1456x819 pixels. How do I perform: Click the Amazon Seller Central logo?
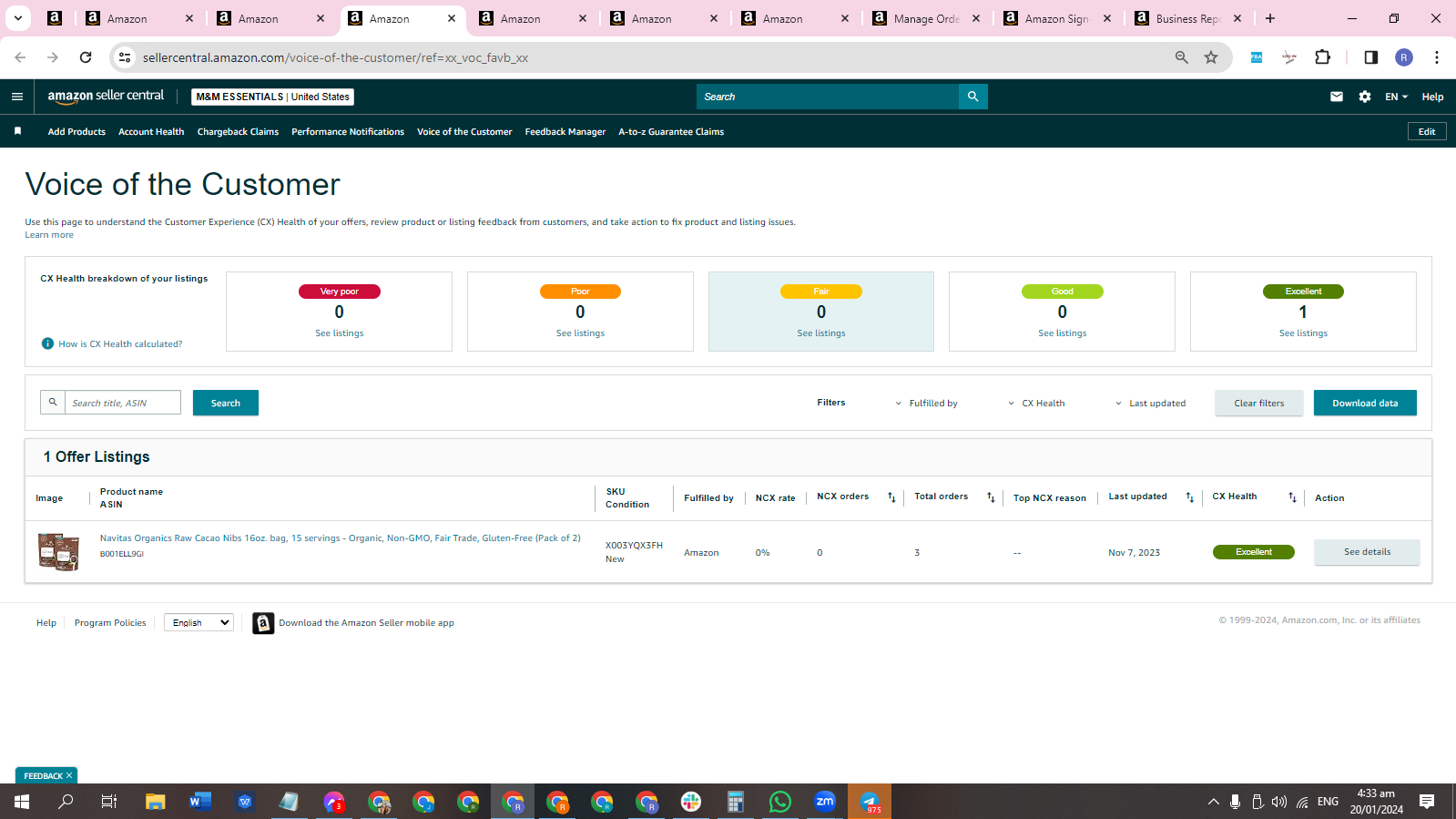(x=106, y=96)
